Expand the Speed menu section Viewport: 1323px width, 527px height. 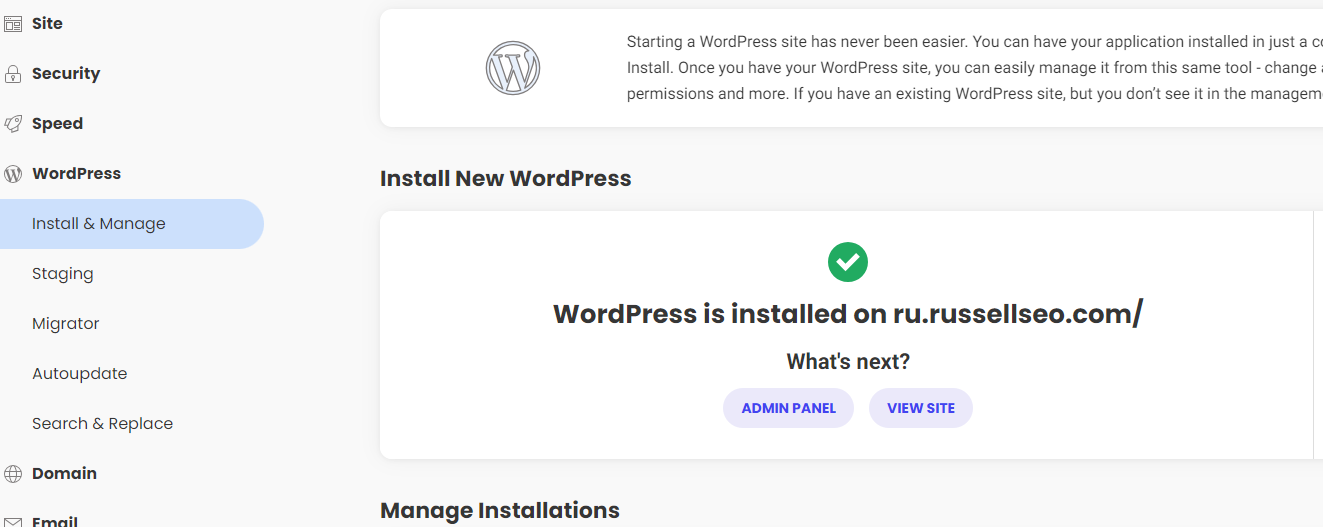click(57, 124)
